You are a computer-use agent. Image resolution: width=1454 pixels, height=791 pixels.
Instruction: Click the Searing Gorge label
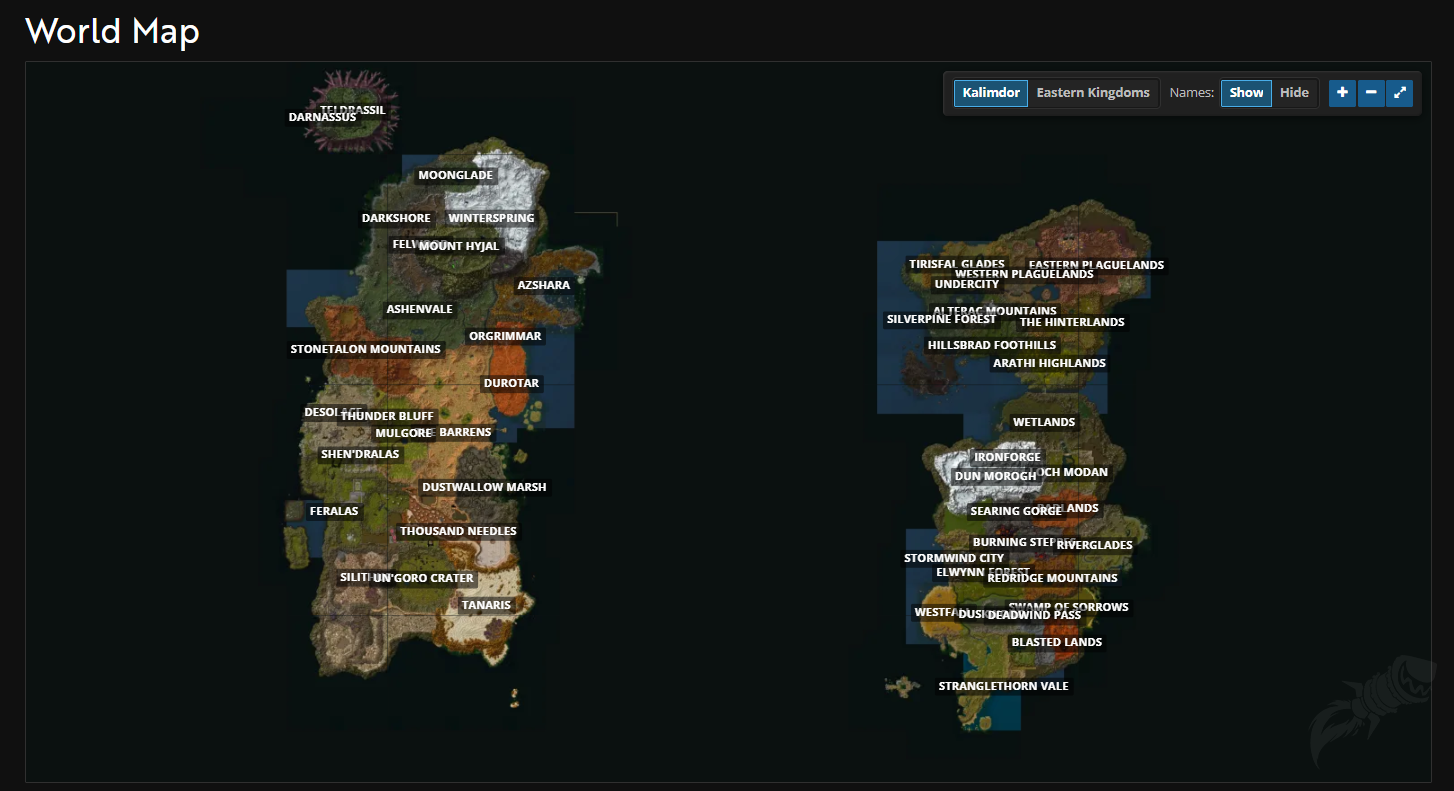tap(1016, 511)
